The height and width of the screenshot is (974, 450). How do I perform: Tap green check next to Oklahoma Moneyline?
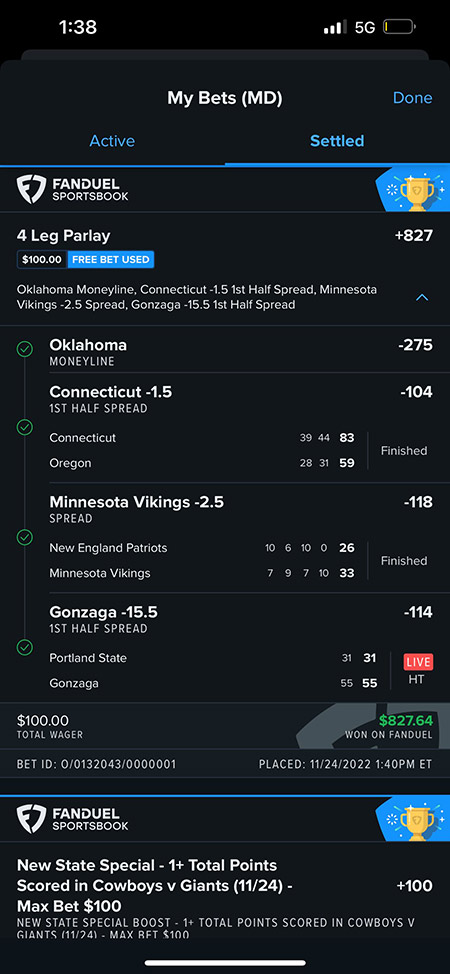click(24, 349)
